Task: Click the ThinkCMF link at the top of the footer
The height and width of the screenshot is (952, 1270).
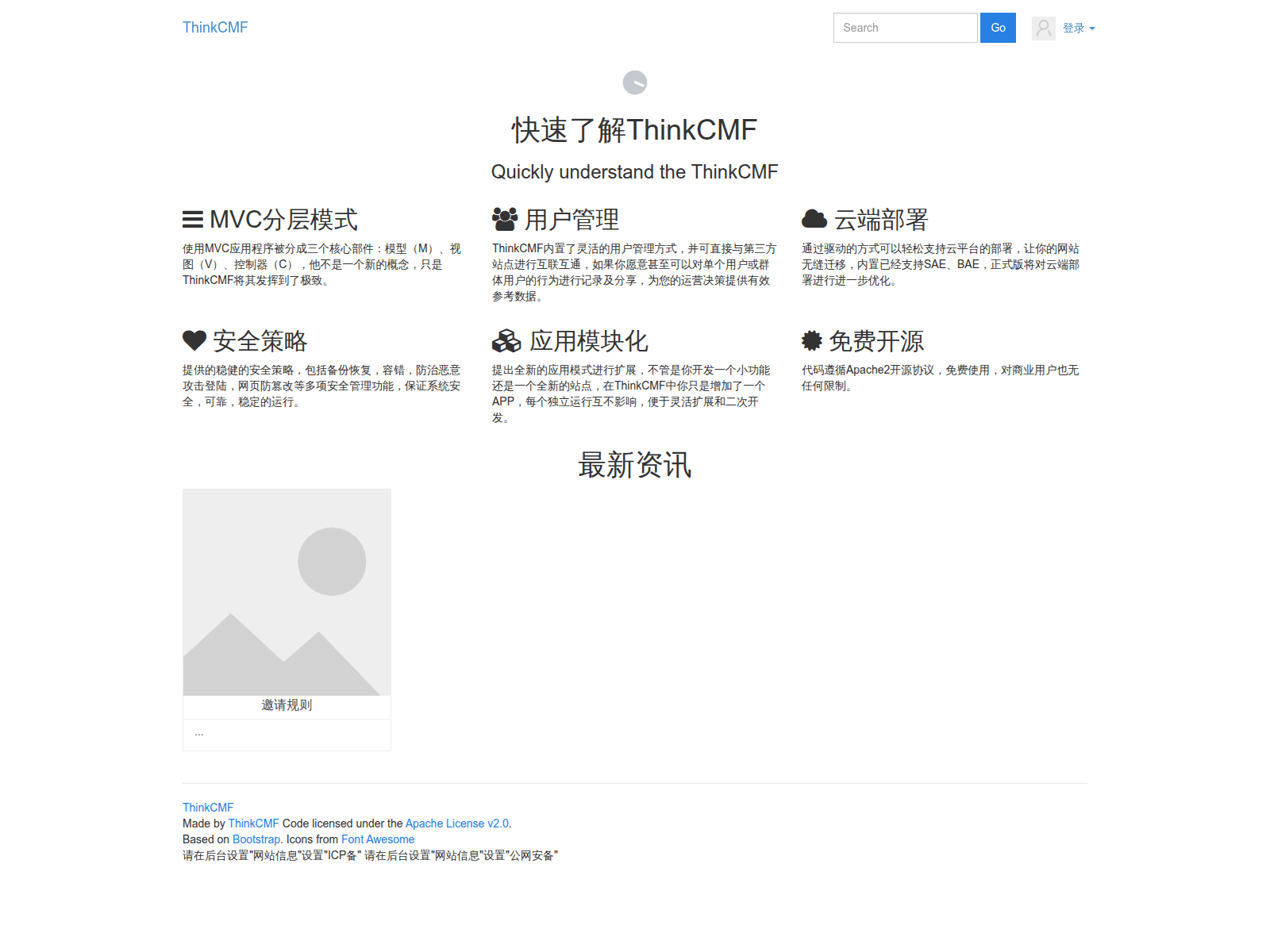Action: click(x=208, y=808)
